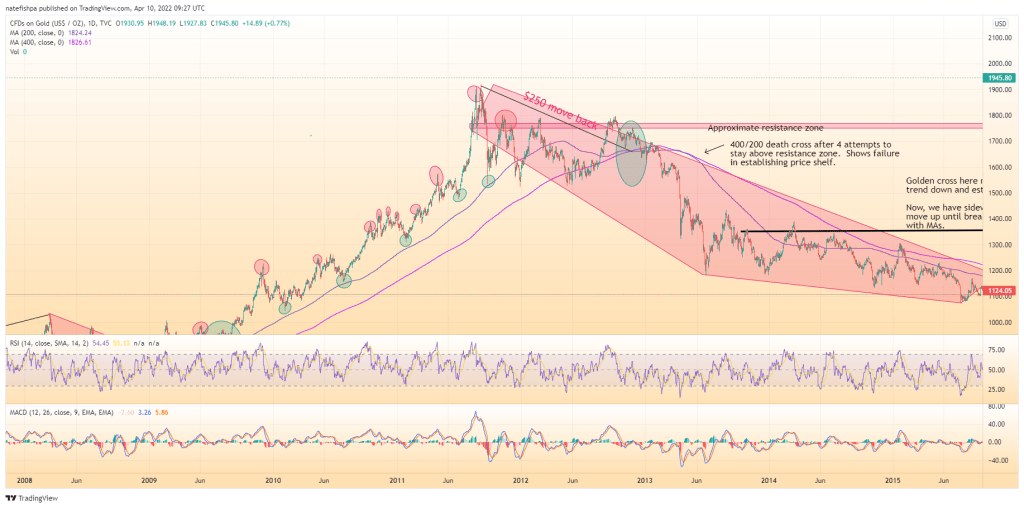Image resolution: width=1024 pixels, height=508 pixels.
Task: Click the 2012 label on time axis
Action: tap(520, 480)
